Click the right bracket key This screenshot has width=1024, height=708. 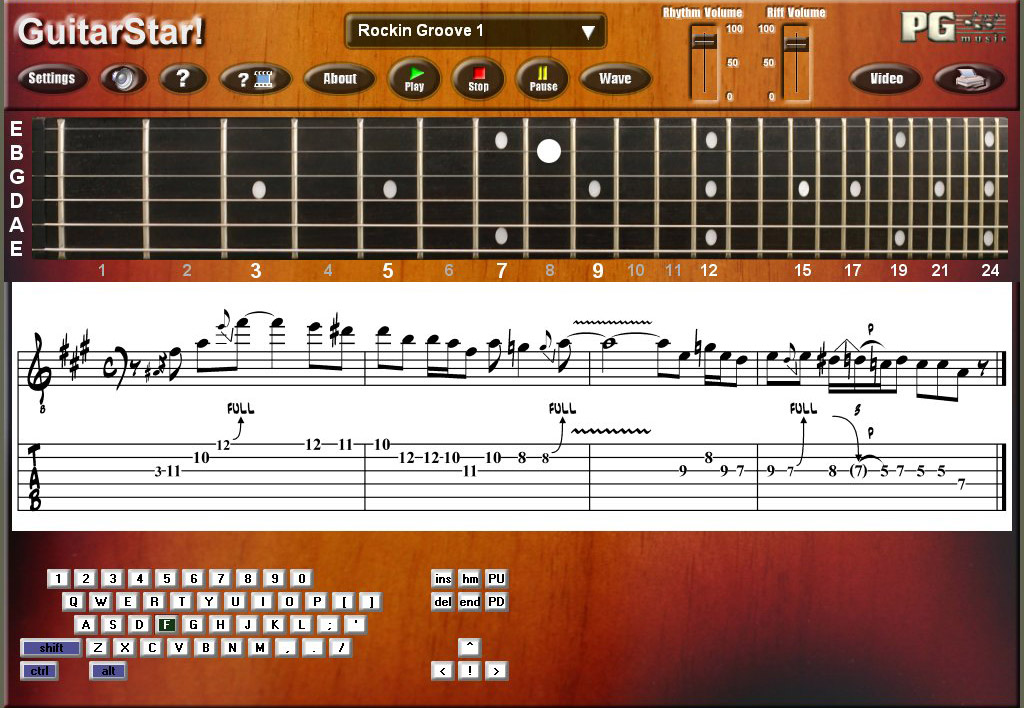click(x=371, y=602)
